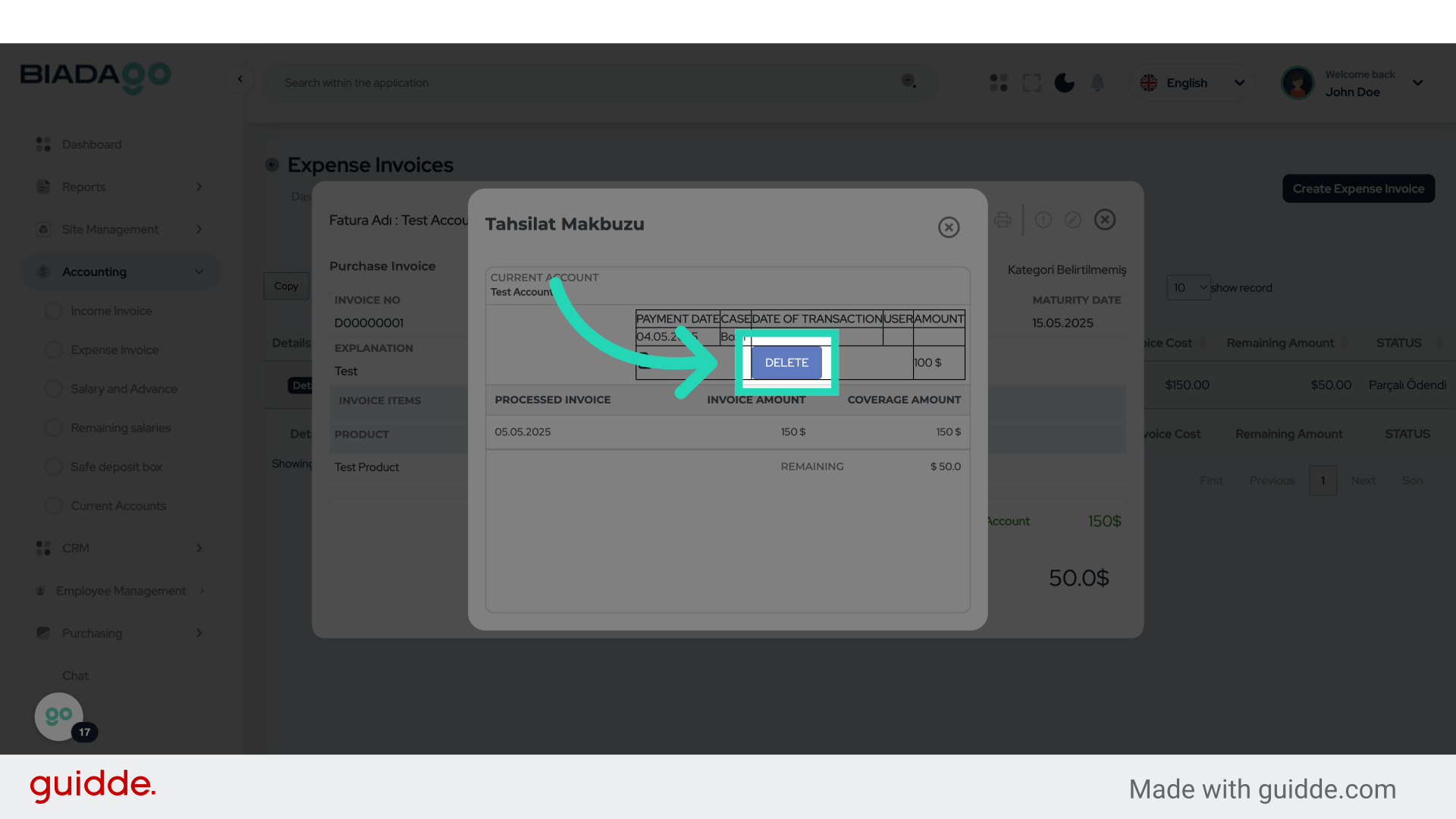Click the info icon in invoice panel

click(x=1043, y=220)
